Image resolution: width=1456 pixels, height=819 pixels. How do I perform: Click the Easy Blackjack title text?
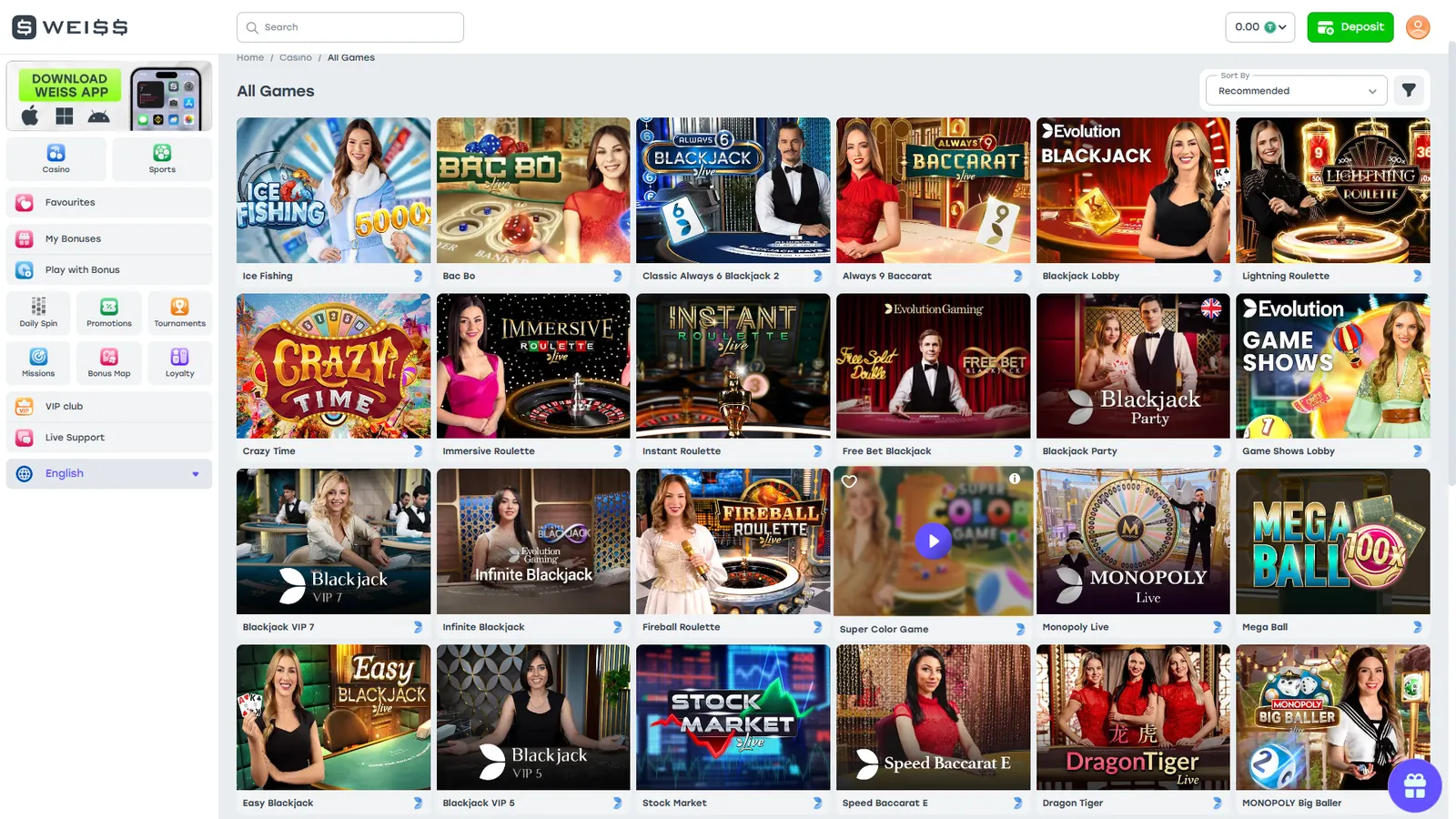pyautogui.click(x=278, y=804)
